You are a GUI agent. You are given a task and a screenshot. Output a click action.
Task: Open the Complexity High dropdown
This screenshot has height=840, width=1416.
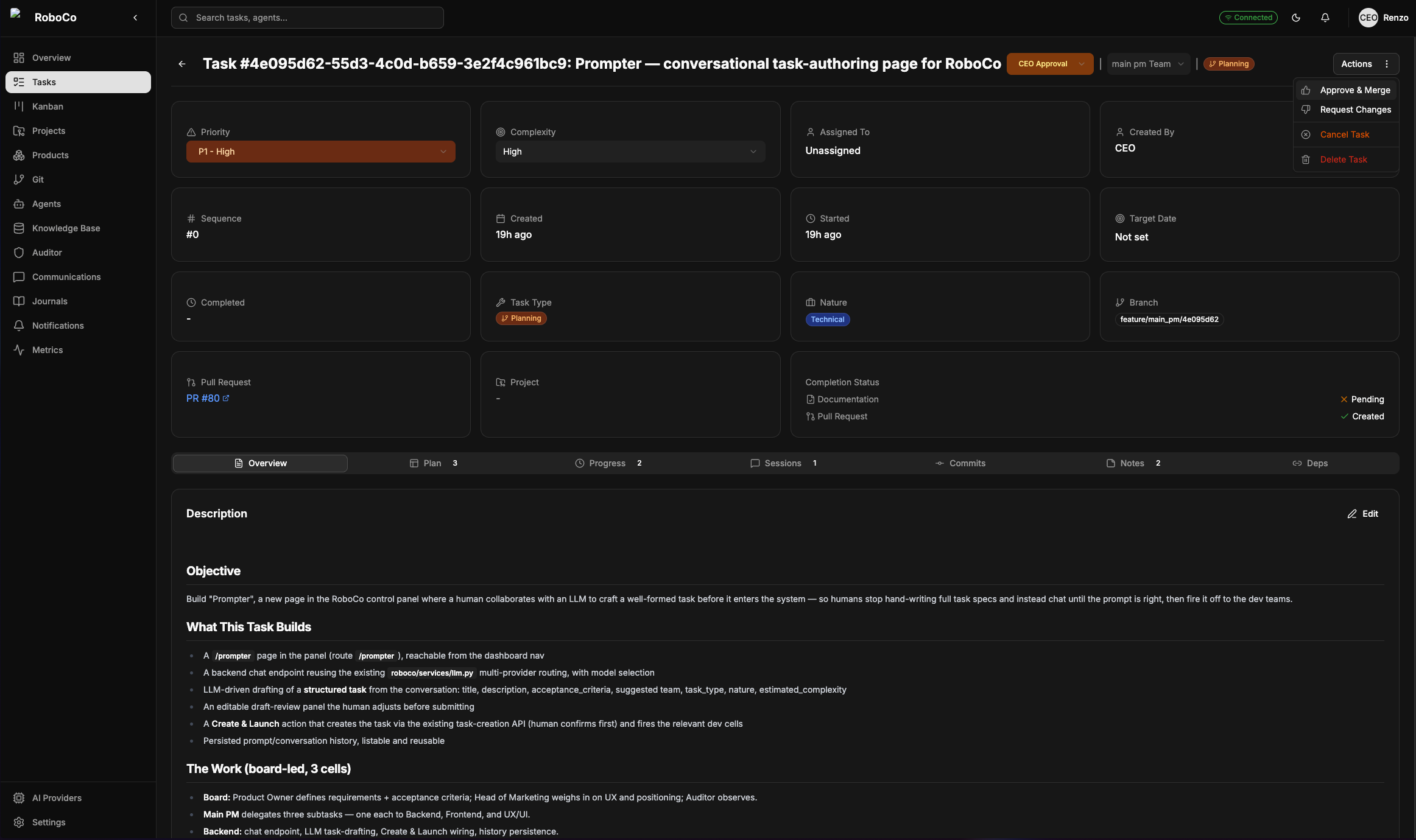point(630,152)
